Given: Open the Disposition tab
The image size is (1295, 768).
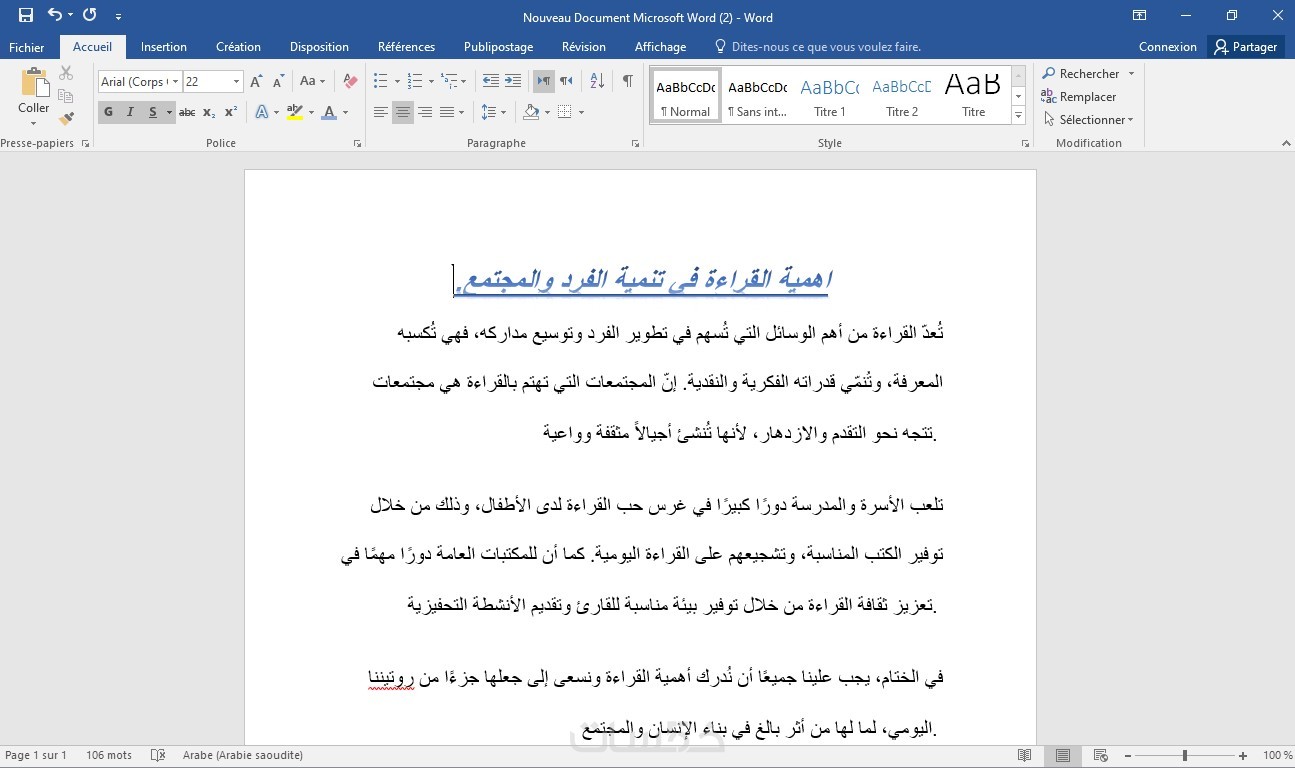Looking at the screenshot, I should pos(319,47).
